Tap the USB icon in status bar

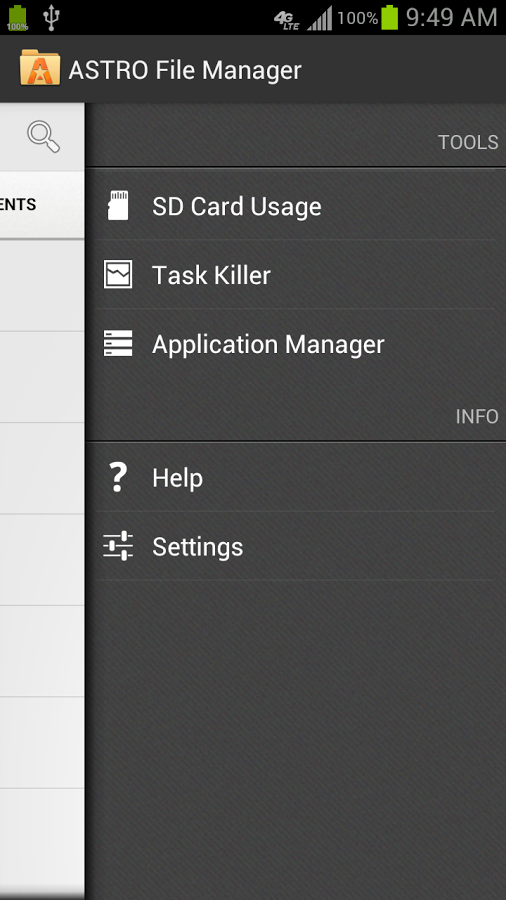click(52, 18)
